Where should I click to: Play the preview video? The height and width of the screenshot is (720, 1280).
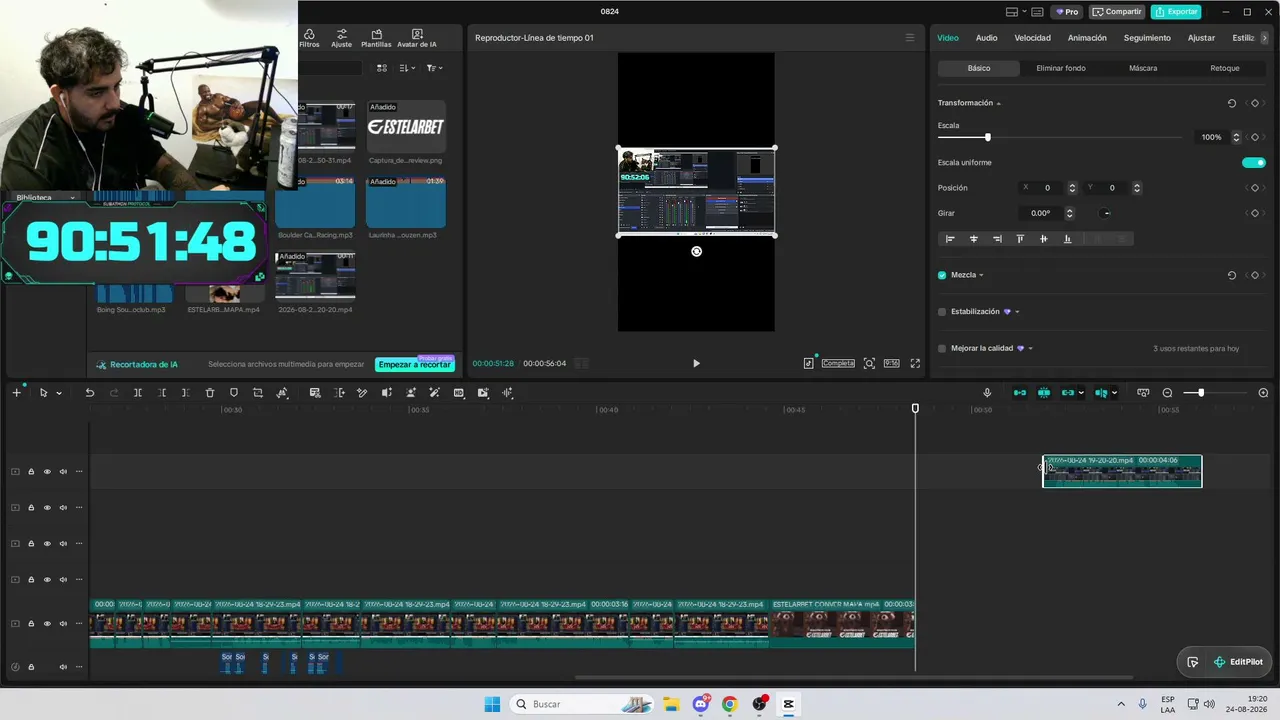click(696, 364)
